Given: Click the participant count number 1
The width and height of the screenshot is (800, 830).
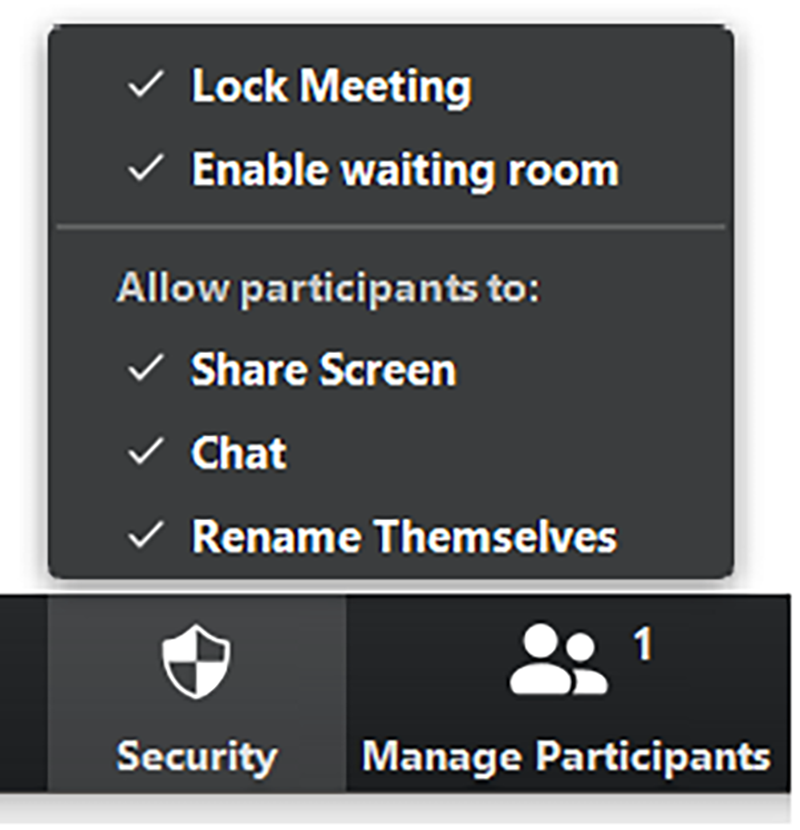Looking at the screenshot, I should point(642,645).
